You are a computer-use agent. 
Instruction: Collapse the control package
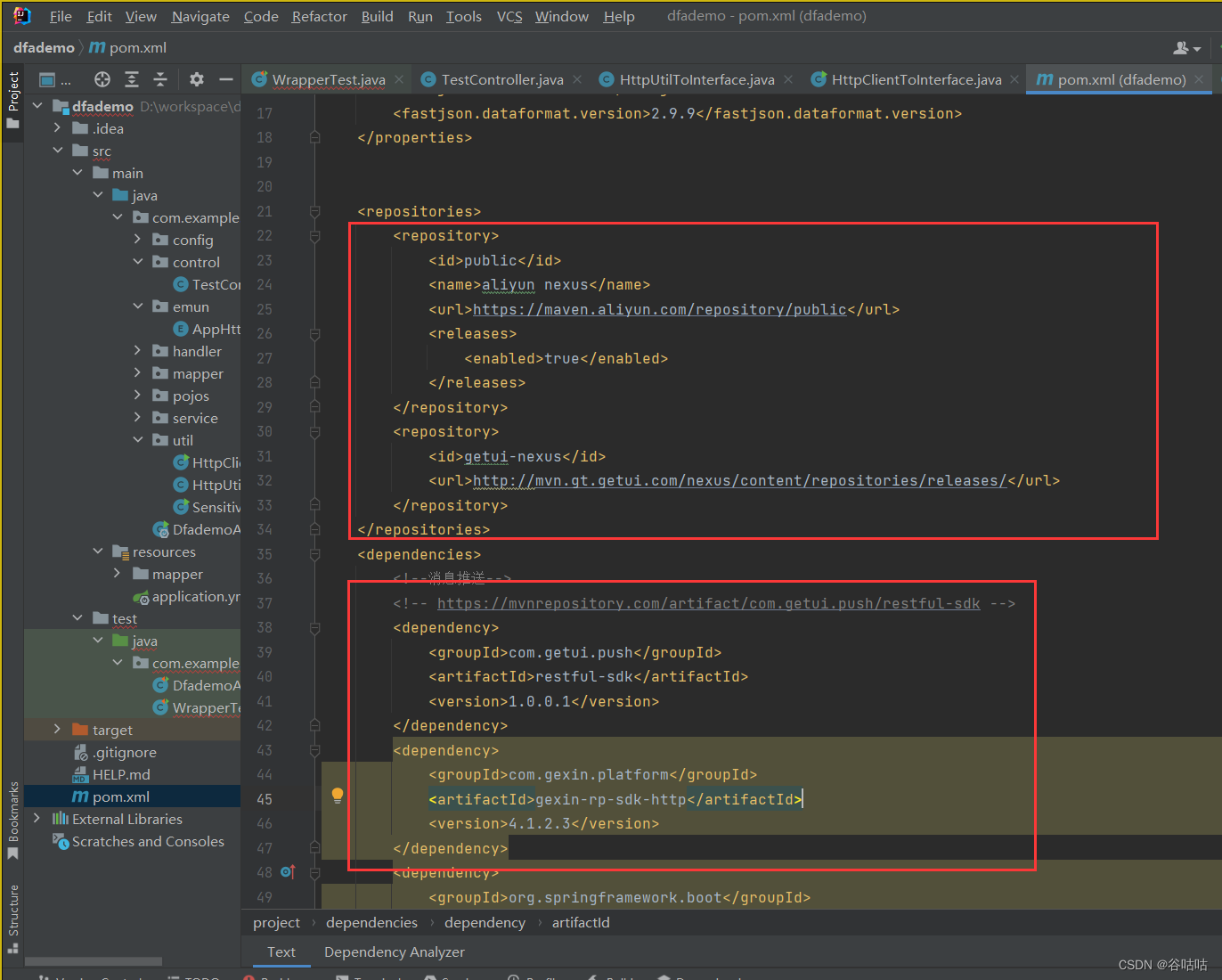click(x=137, y=262)
